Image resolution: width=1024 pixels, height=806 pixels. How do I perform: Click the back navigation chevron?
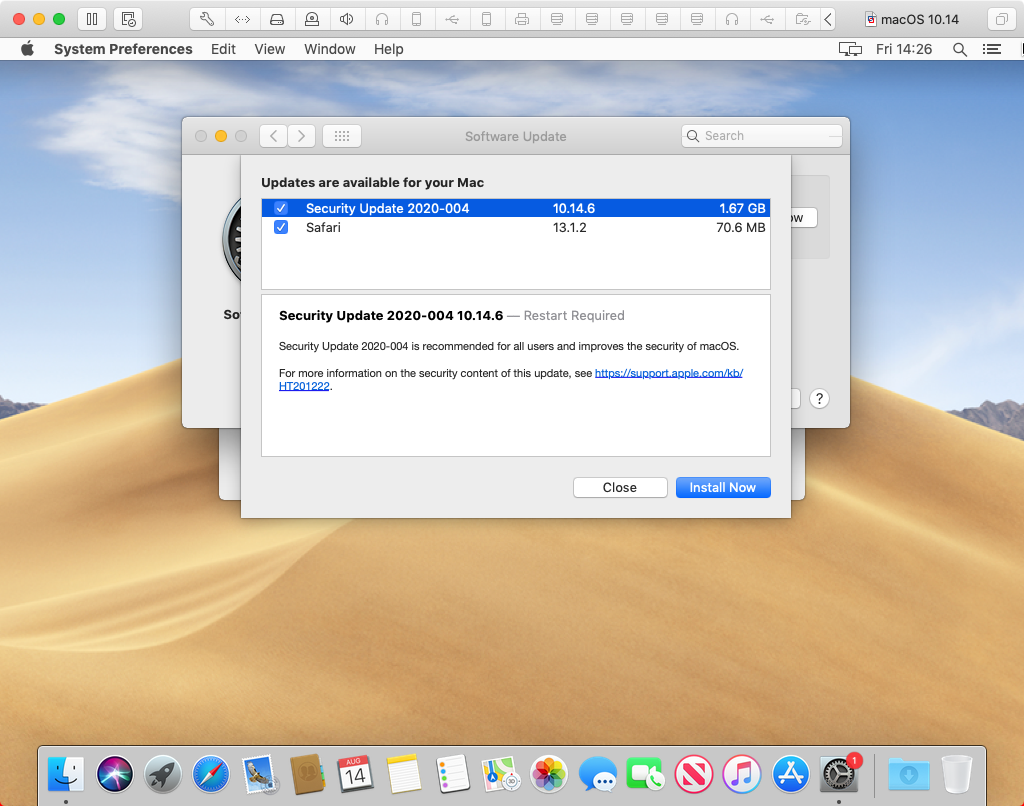coord(272,135)
